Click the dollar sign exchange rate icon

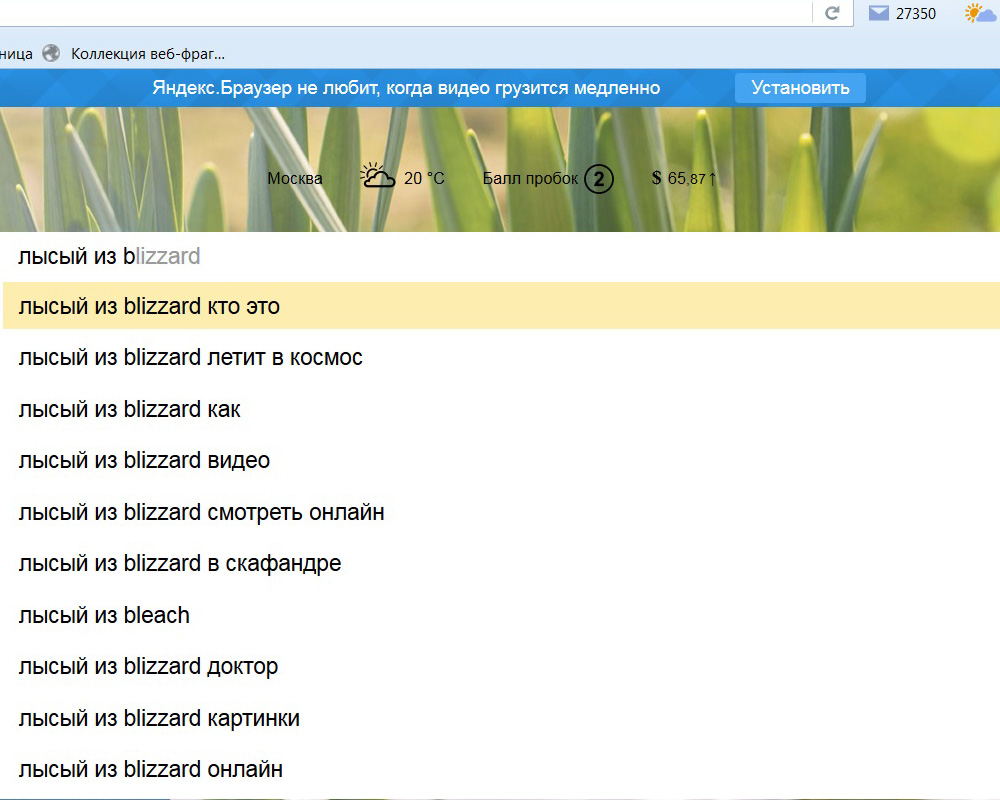click(656, 178)
